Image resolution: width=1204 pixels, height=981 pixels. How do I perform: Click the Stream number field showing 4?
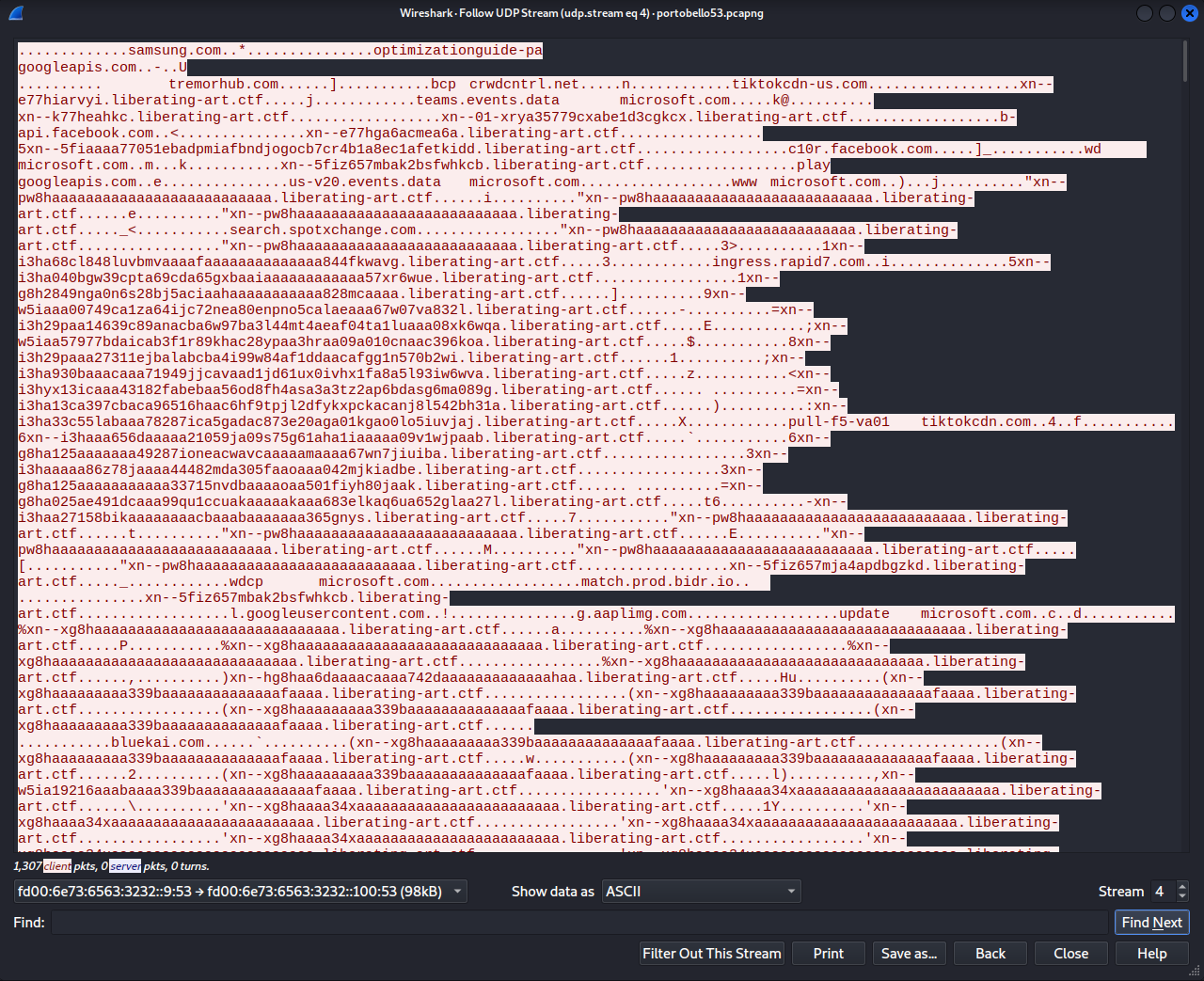1164,892
